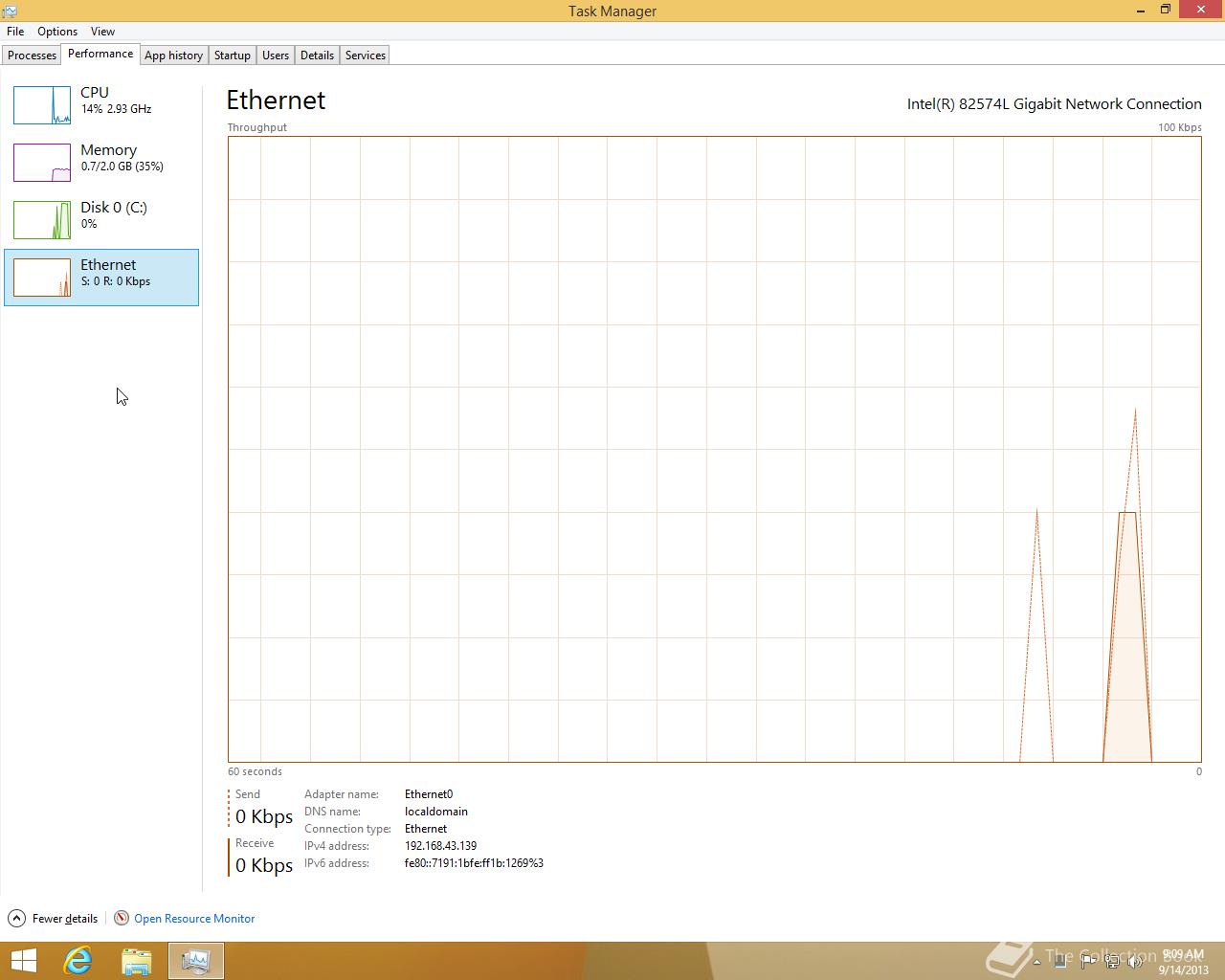This screenshot has width=1225, height=980.
Task: Click the taskbar clock and date
Action: coord(1184,962)
